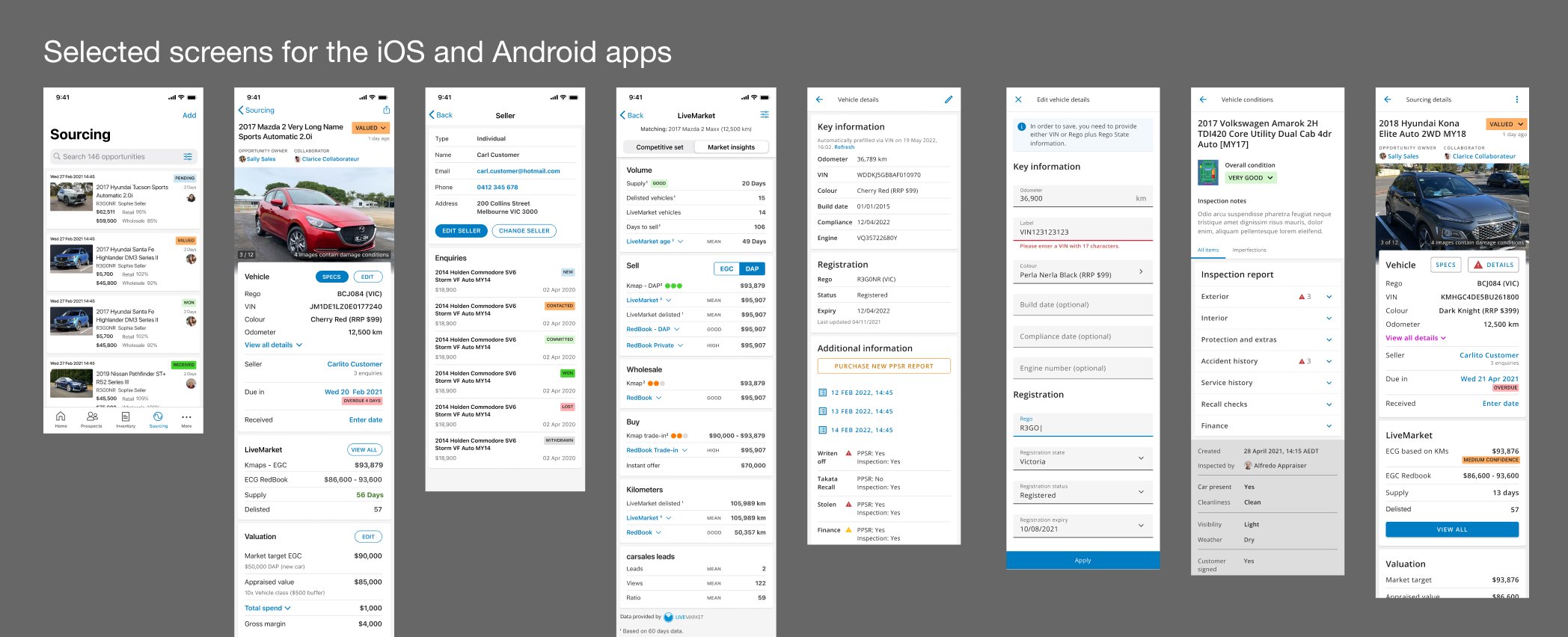1568x637 pixels.
Task: Click the blue VIEW ALL button on Sourcing details
Action: [1452, 529]
